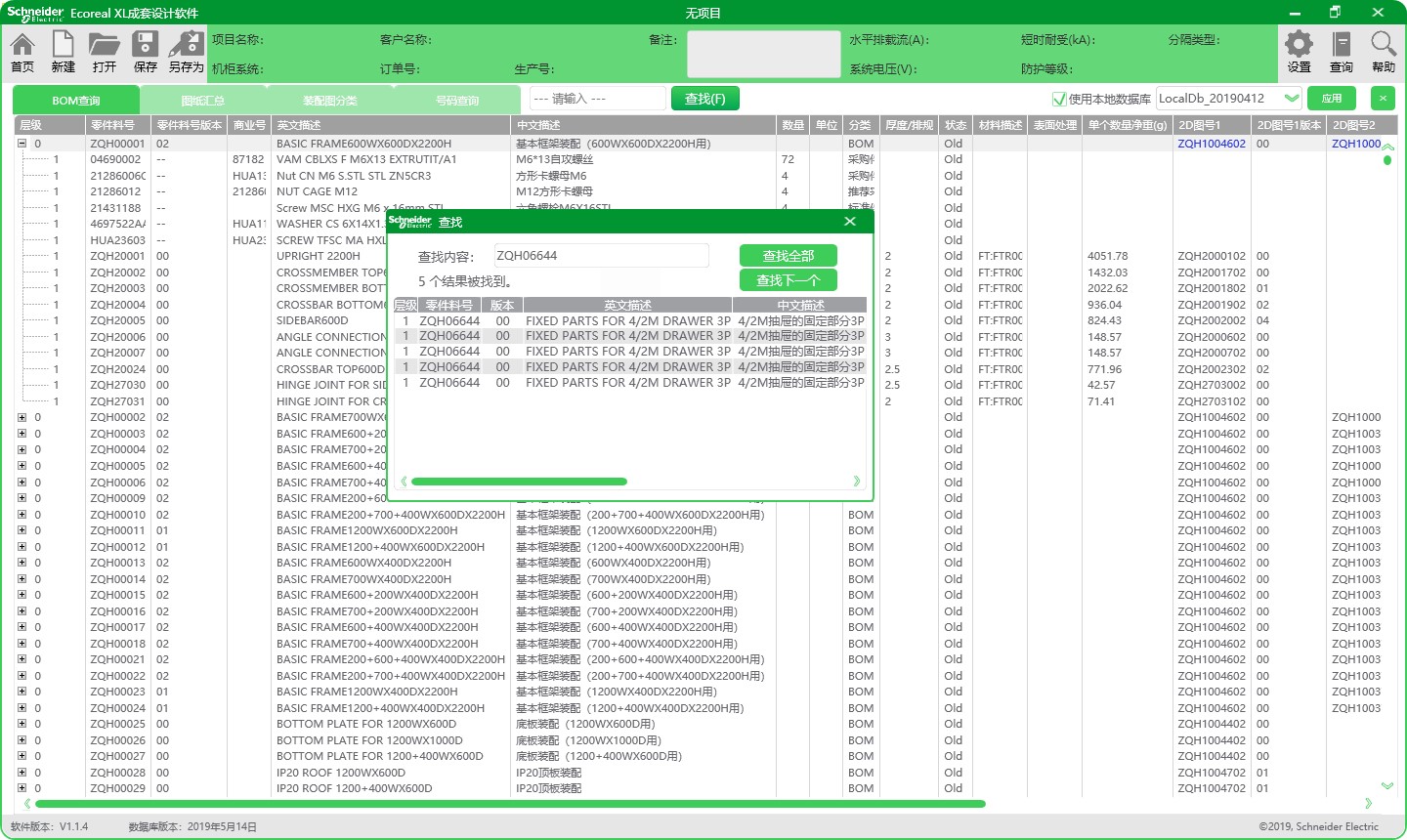Switch to the 装配图分类 tab

[x=329, y=101]
